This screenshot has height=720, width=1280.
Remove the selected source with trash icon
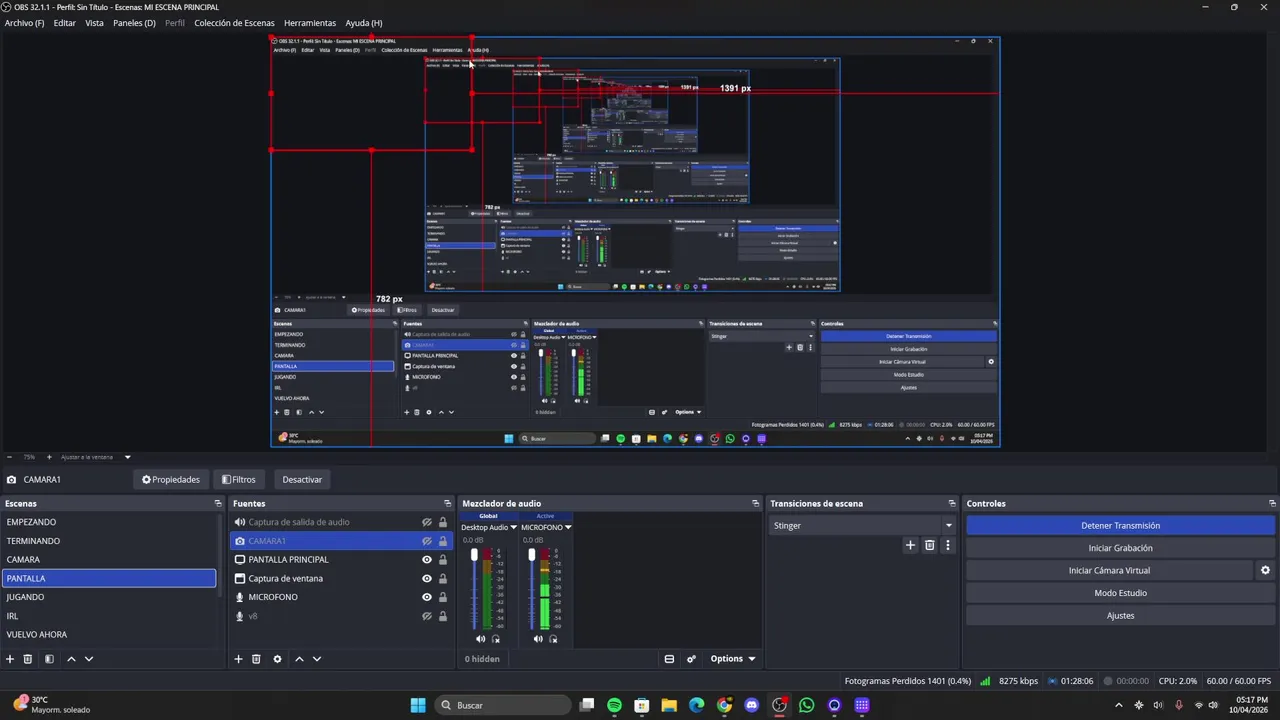tap(256, 659)
